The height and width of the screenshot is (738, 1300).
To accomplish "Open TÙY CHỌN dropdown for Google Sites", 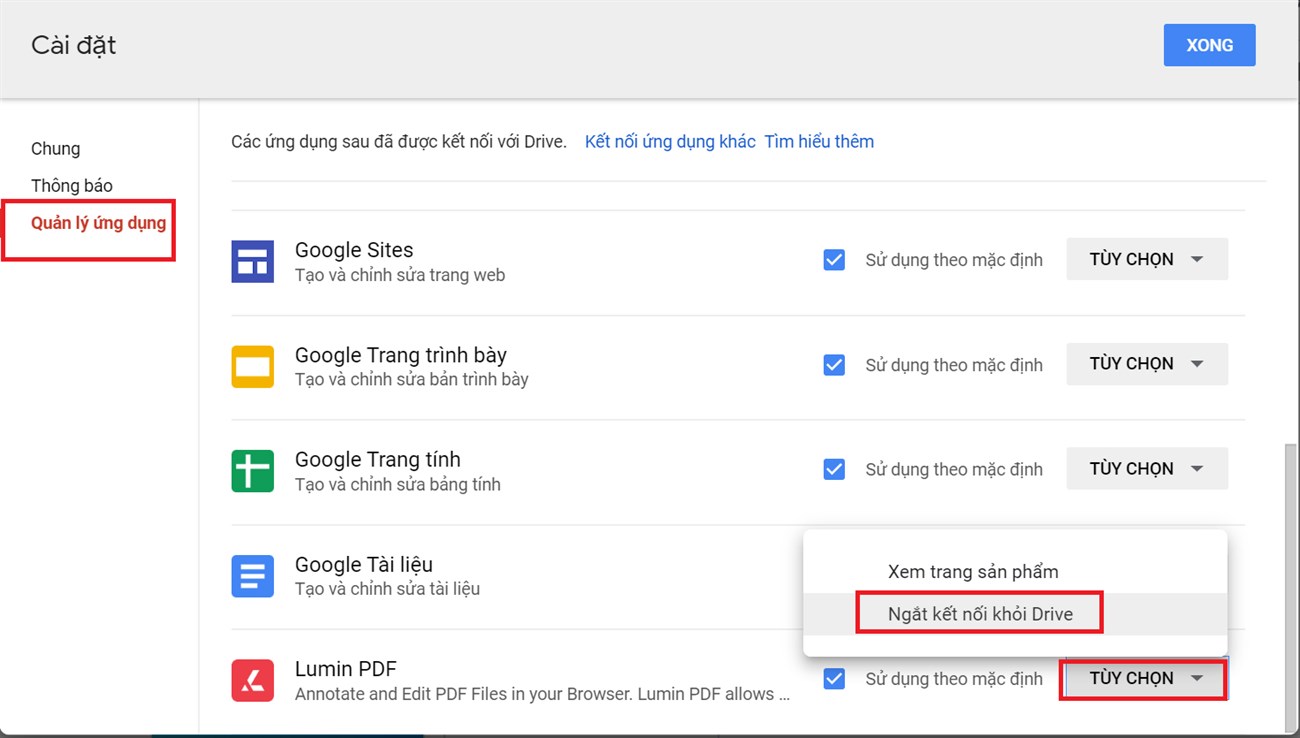I will pyautogui.click(x=1146, y=259).
